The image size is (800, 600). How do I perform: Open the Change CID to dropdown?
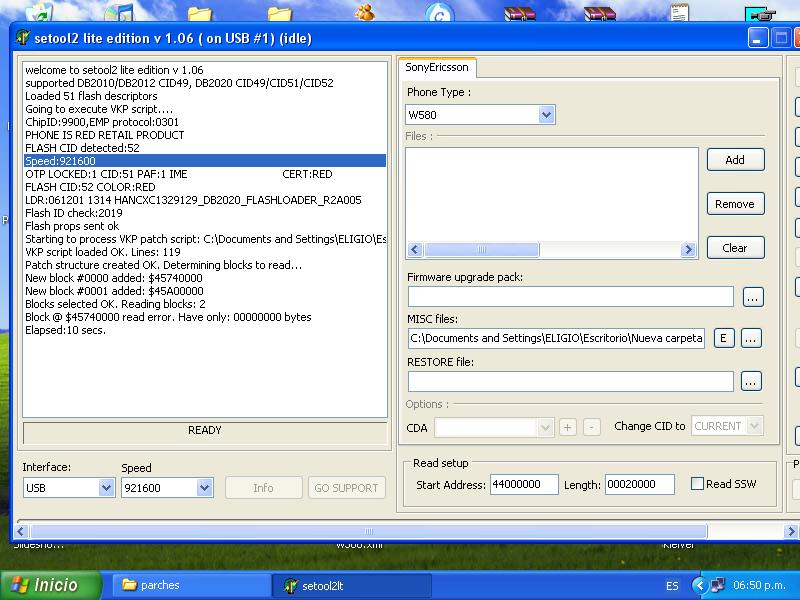click(755, 426)
